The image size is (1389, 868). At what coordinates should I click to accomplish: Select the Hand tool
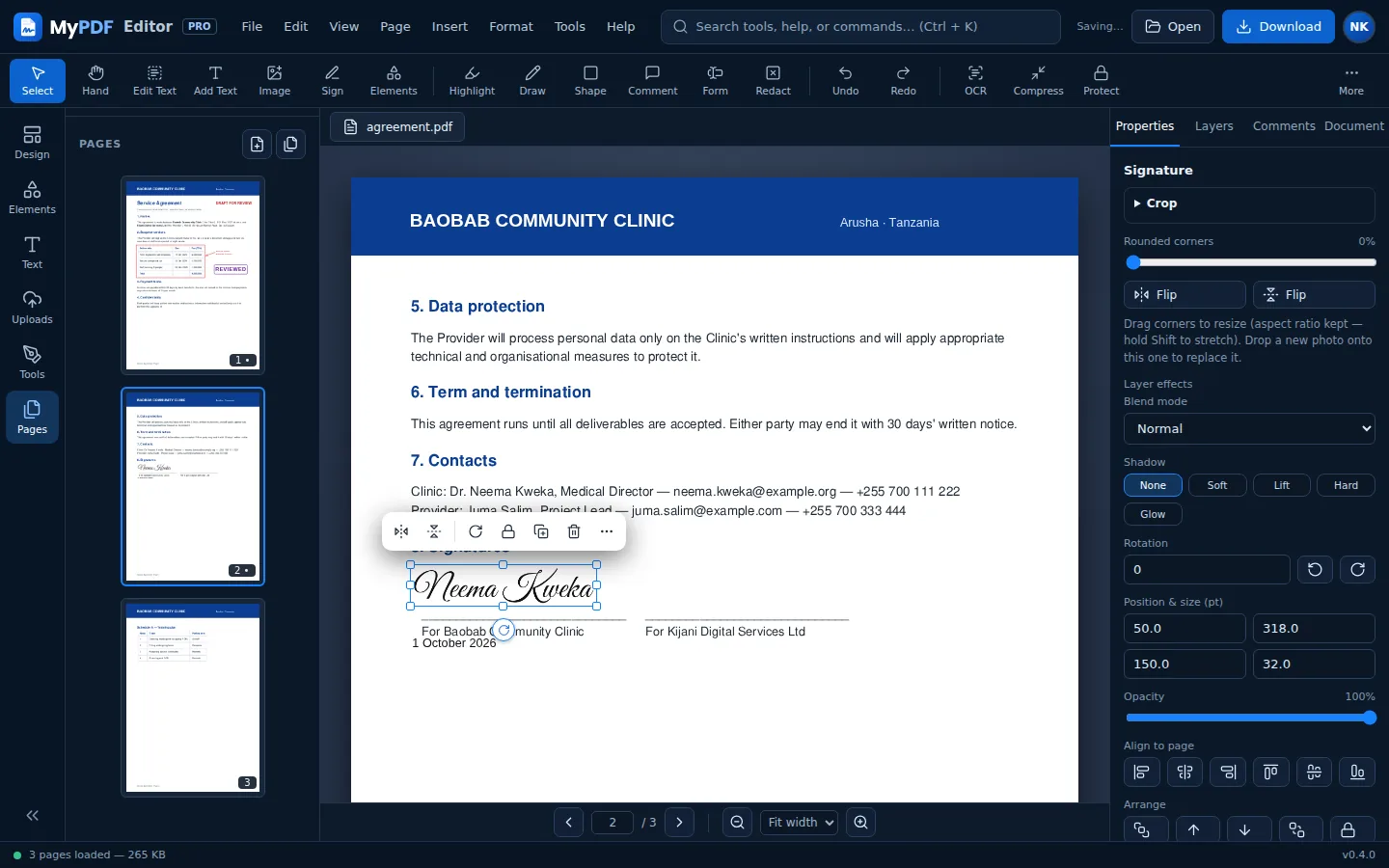(95, 80)
